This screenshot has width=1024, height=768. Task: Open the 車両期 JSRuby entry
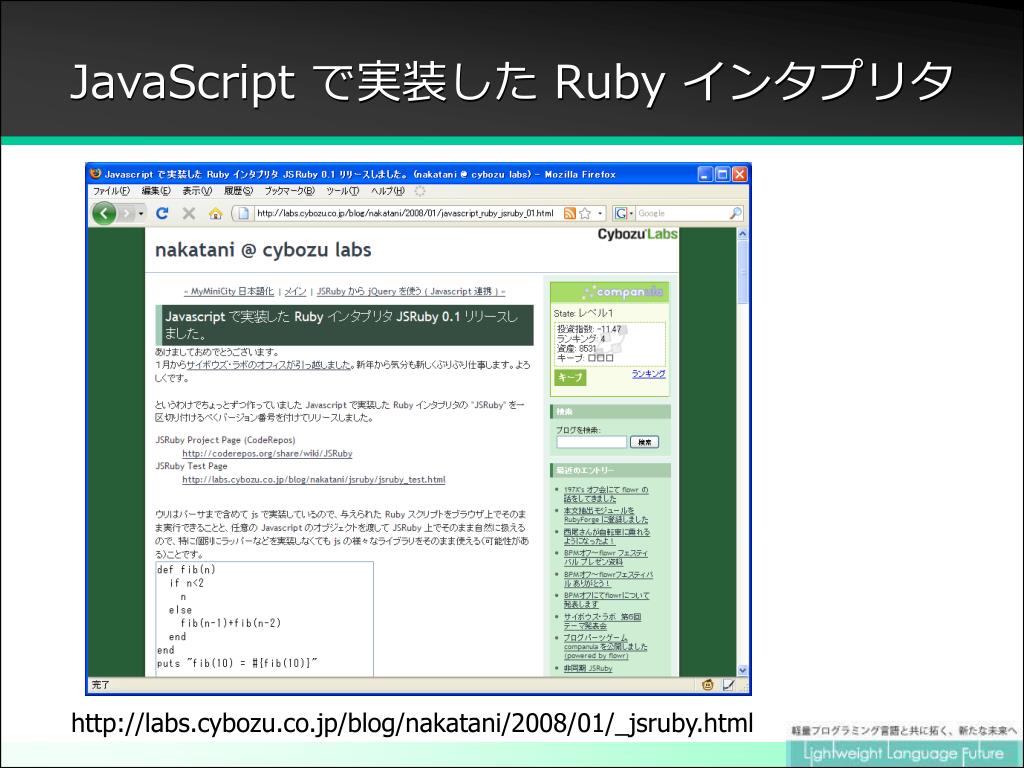click(588, 668)
